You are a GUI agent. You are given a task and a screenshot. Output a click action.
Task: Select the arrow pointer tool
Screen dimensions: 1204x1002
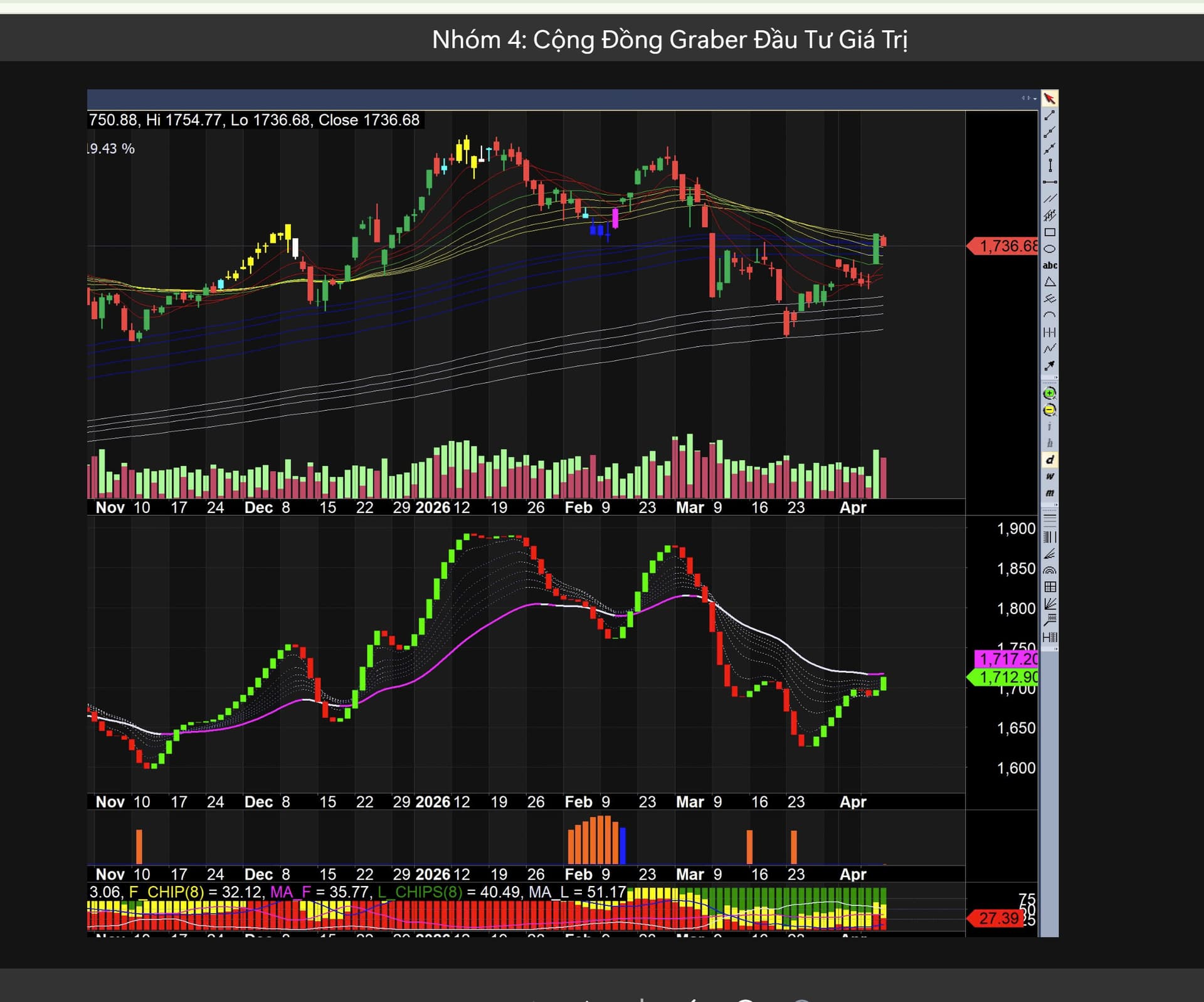pyautogui.click(x=1049, y=98)
